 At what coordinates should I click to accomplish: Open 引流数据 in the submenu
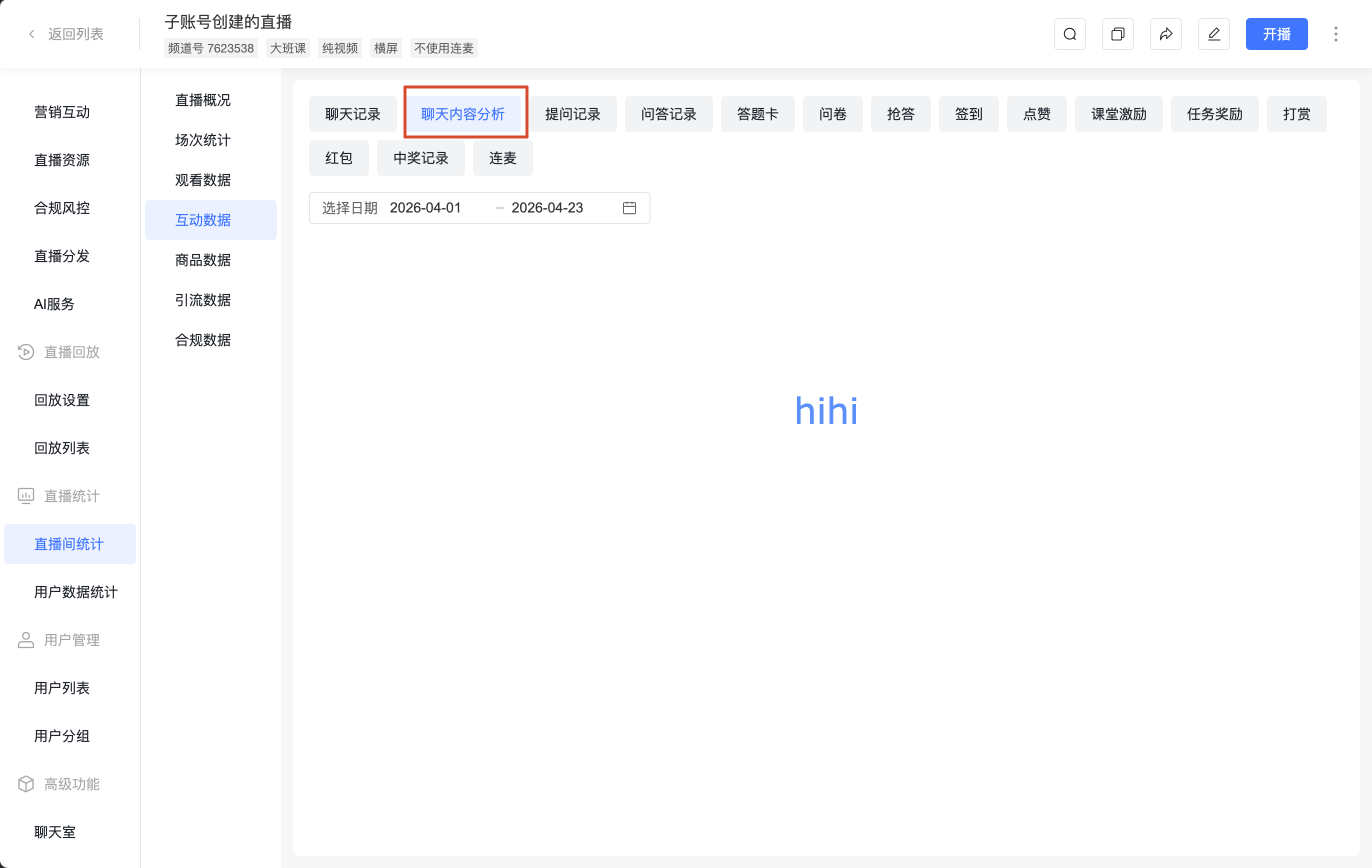click(x=203, y=300)
